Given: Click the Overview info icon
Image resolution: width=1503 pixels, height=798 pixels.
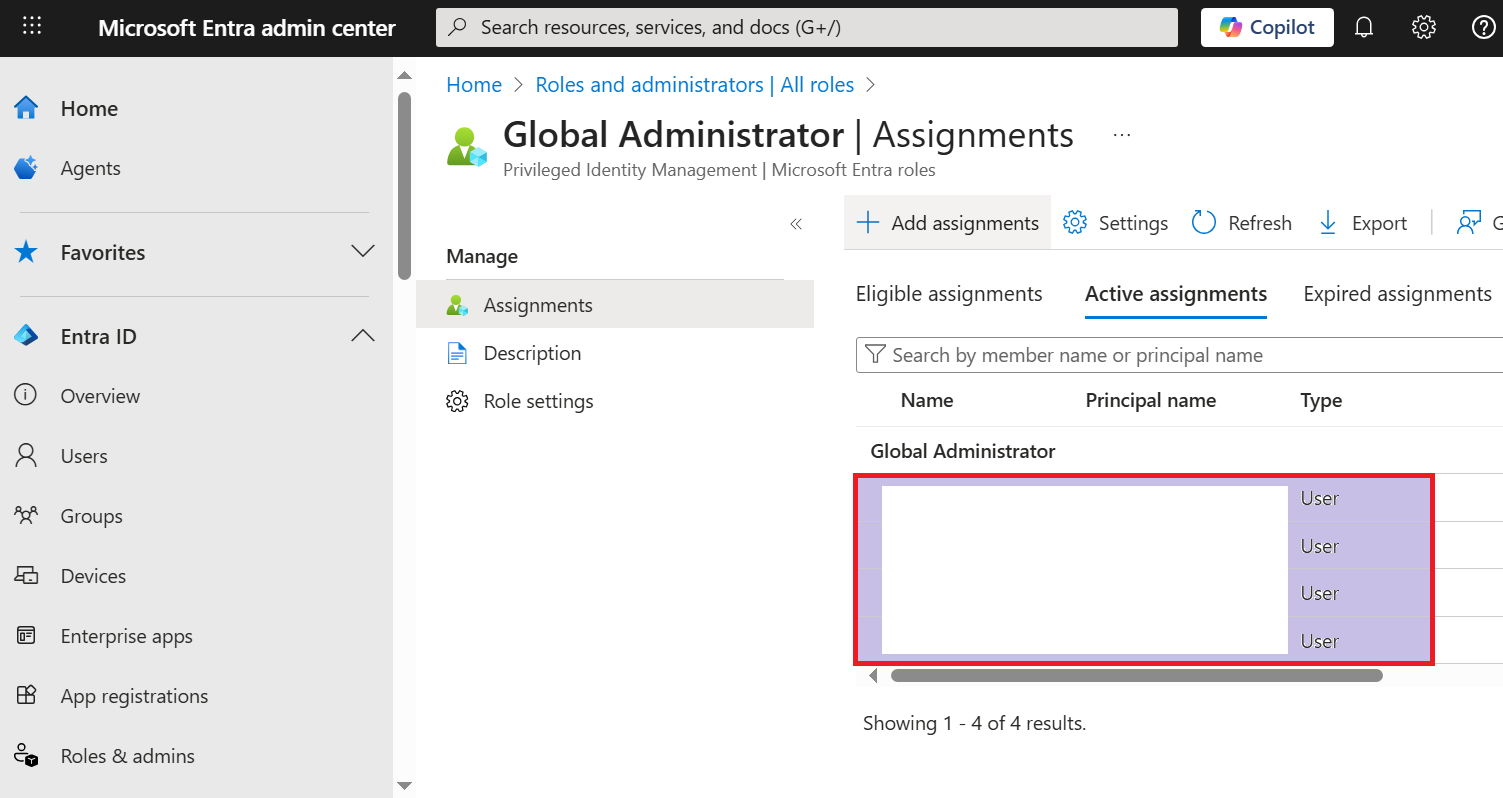Looking at the screenshot, I should tap(26, 396).
